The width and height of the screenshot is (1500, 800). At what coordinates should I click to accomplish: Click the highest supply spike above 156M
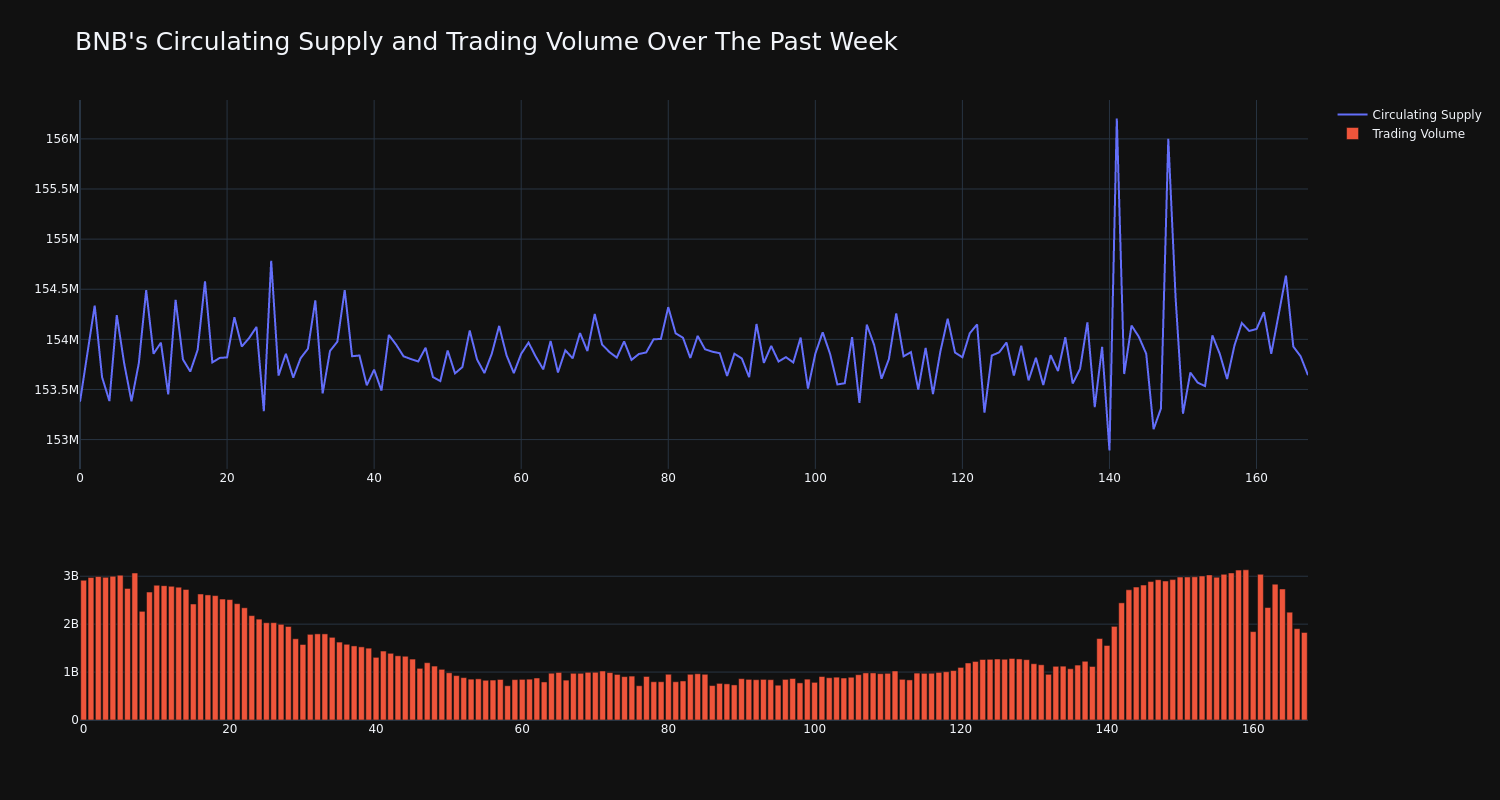coord(1117,120)
